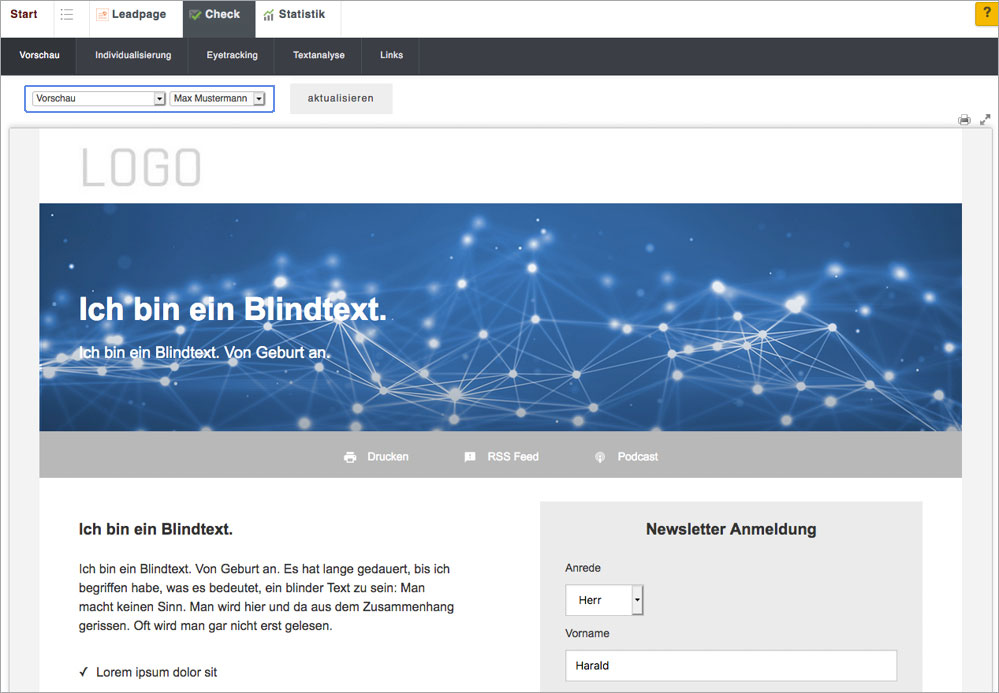This screenshot has width=999, height=693.
Task: Click the Vorname input field with Harald
Action: click(x=730, y=665)
